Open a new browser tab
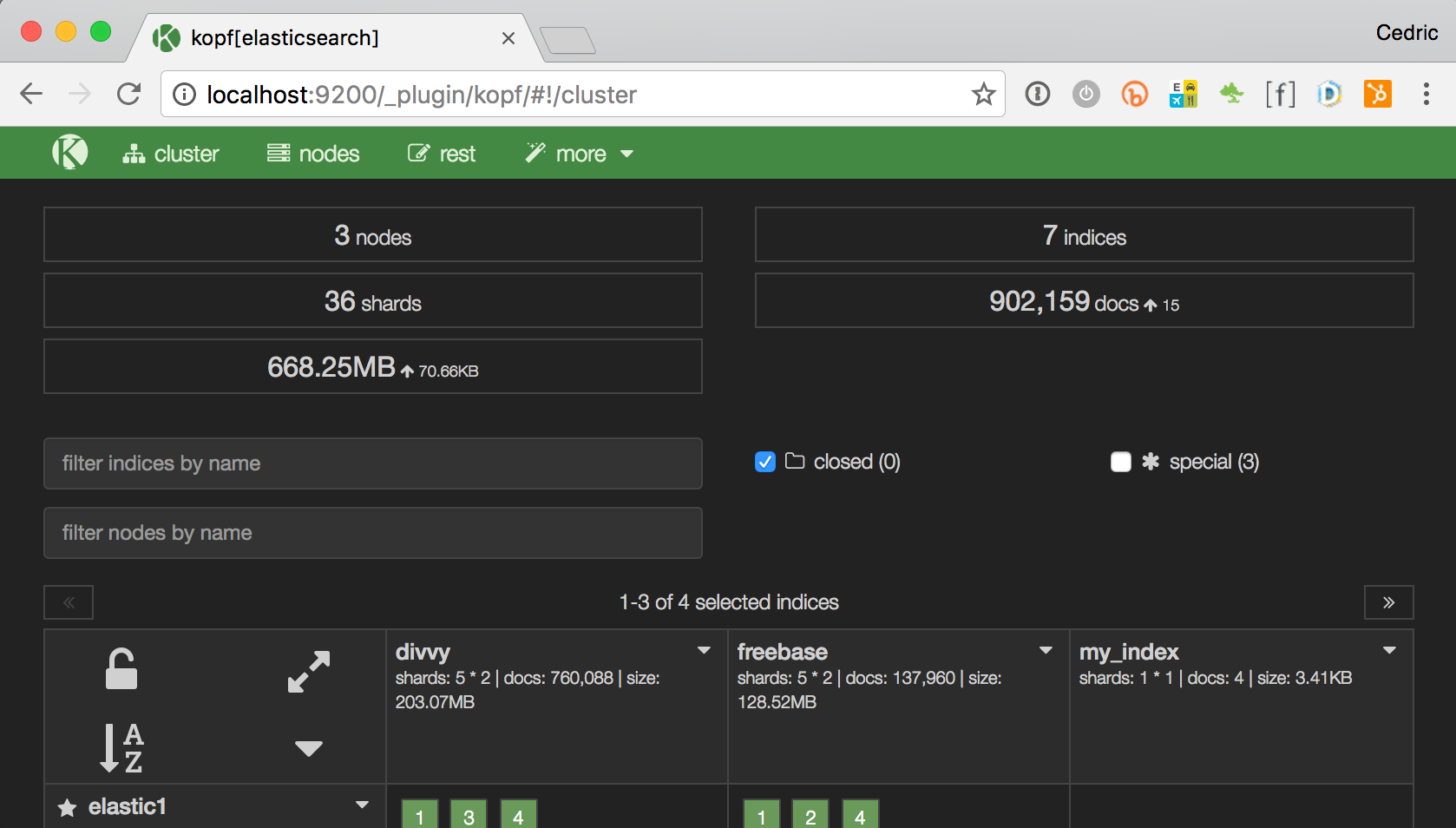This screenshot has height=828, width=1456. [x=567, y=40]
